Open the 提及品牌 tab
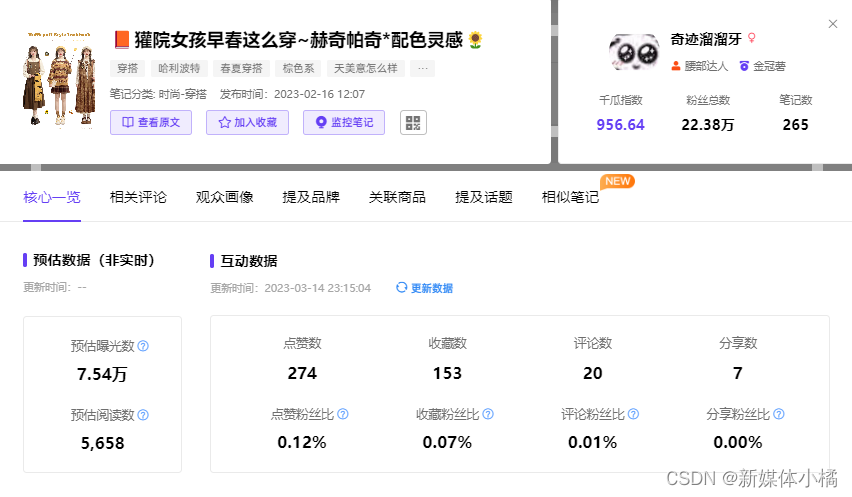Image resolution: width=852 pixels, height=497 pixels. coord(311,197)
